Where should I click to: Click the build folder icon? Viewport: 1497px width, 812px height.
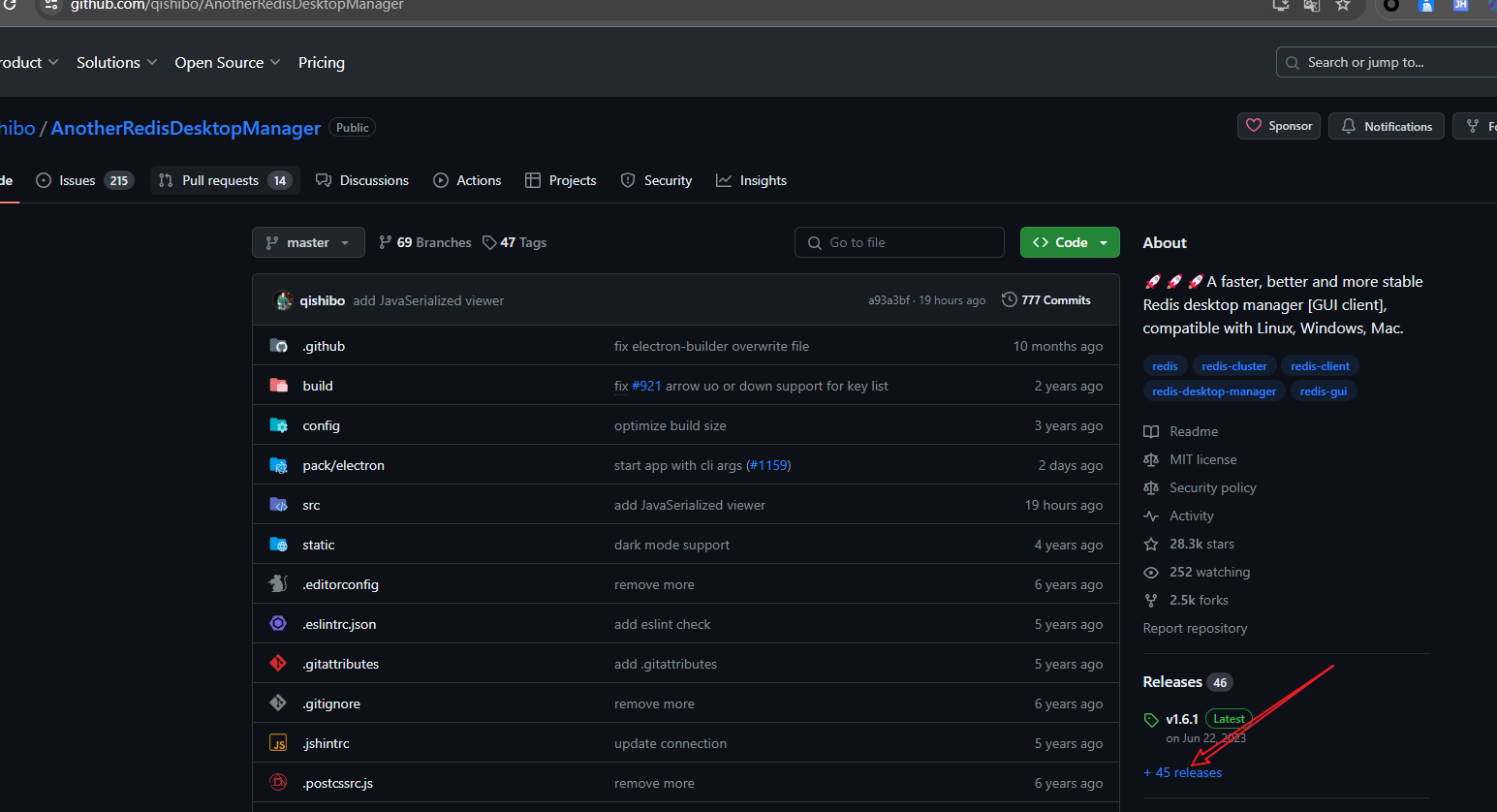click(x=279, y=386)
